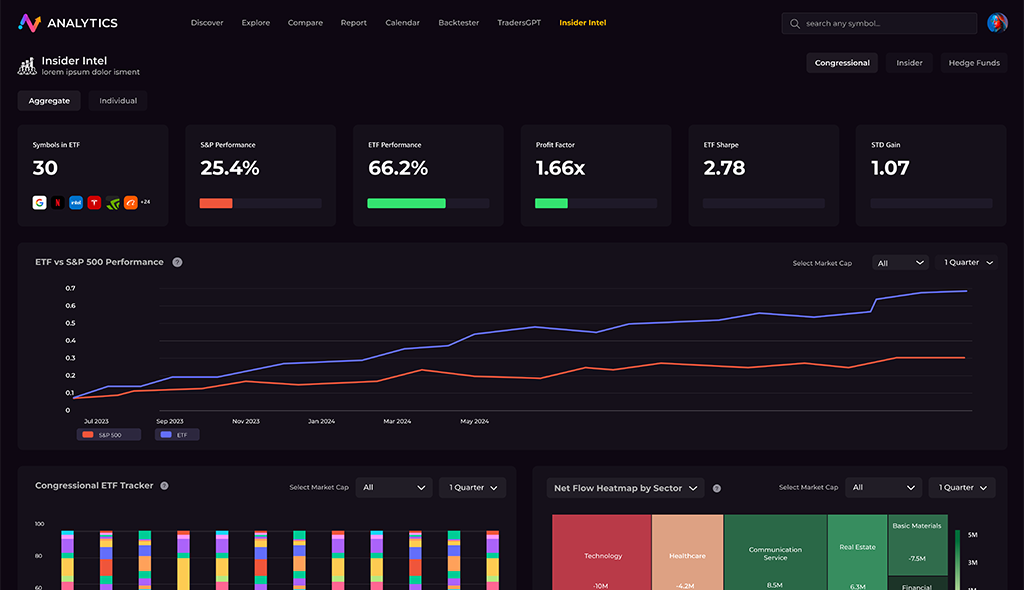
Task: Open performance chart Market Cap All dropdown
Action: tap(901, 263)
